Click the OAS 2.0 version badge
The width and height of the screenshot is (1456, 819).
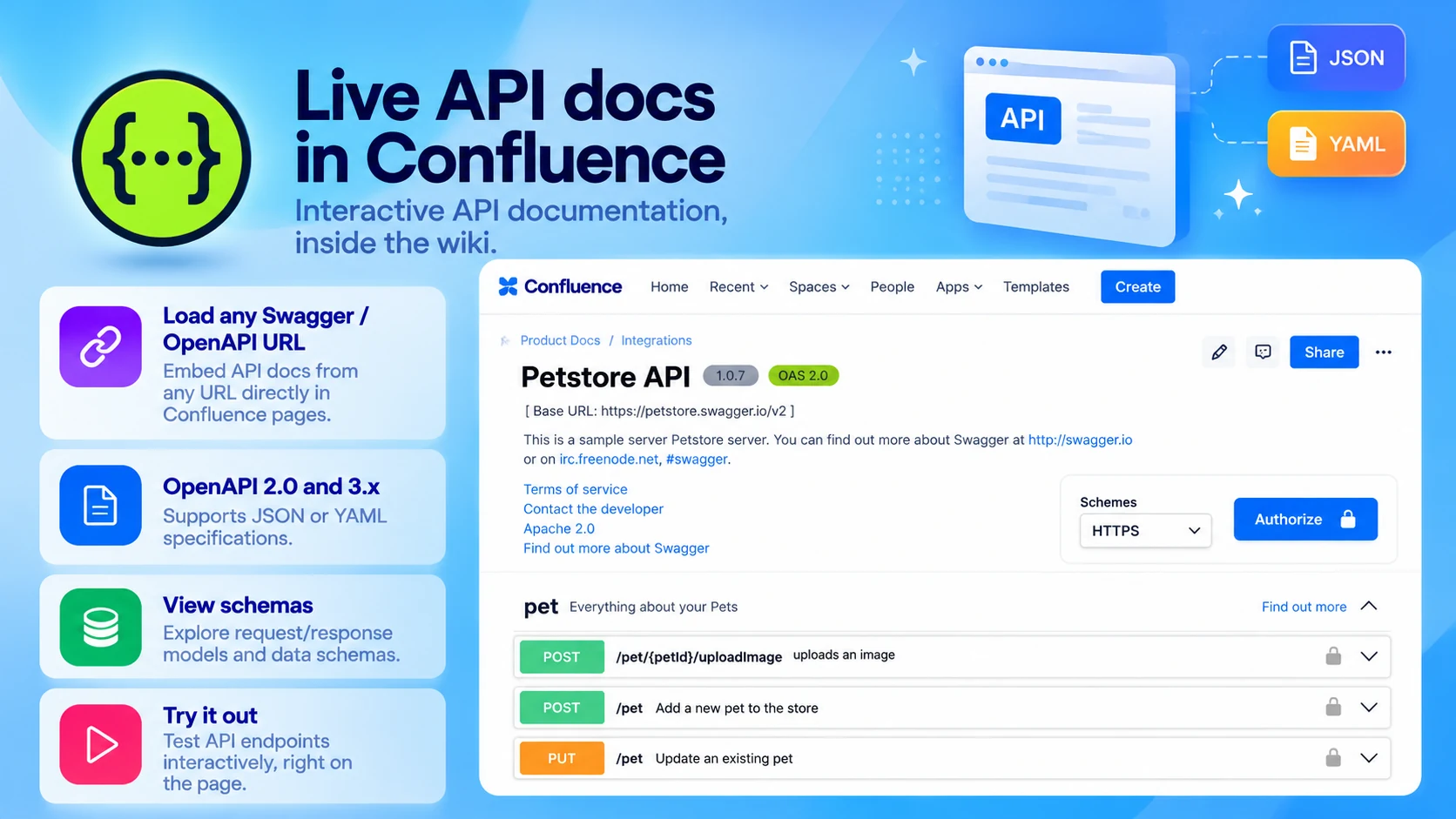(x=803, y=375)
